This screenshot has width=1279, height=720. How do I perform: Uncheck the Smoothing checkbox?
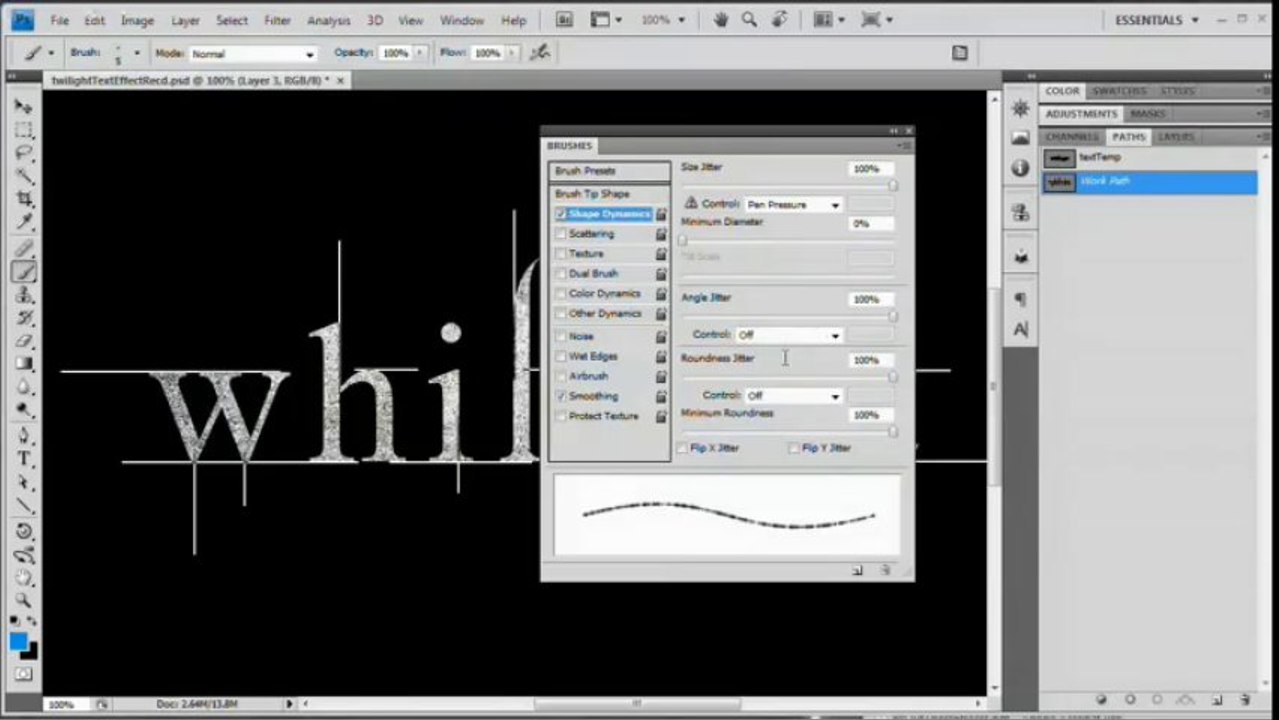coord(561,397)
